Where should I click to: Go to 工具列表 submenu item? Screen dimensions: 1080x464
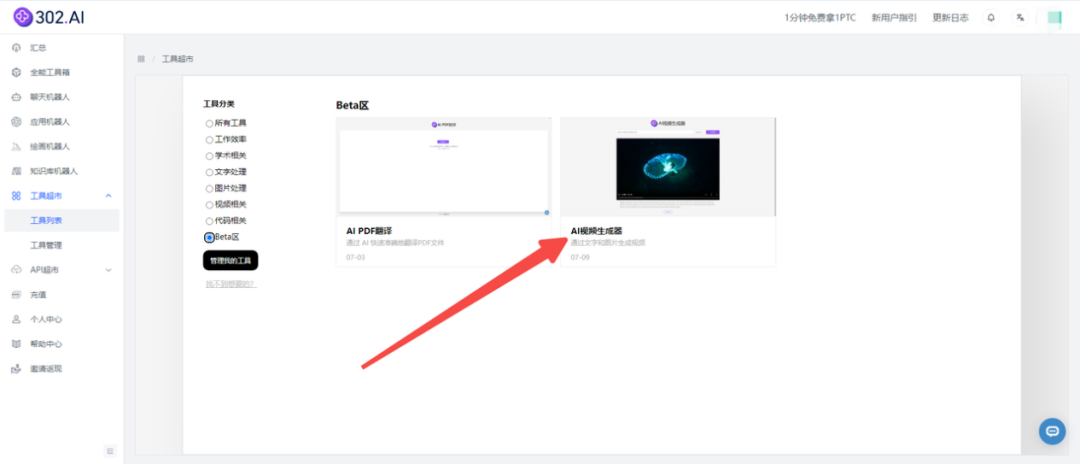(x=61, y=220)
